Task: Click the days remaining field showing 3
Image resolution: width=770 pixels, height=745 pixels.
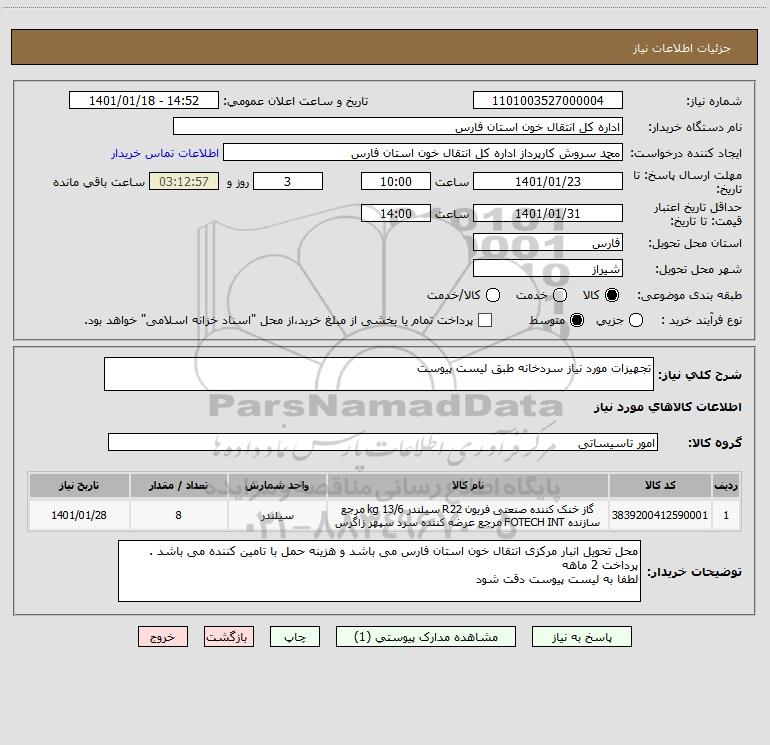Action: click(x=288, y=181)
